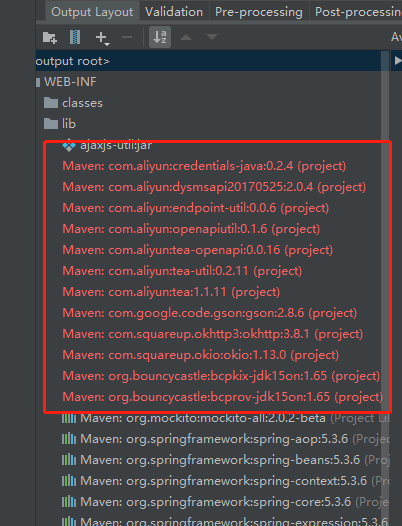Select Maven org.bouncycastle:bcpkix-jdk15on:1.65 entry

221,376
